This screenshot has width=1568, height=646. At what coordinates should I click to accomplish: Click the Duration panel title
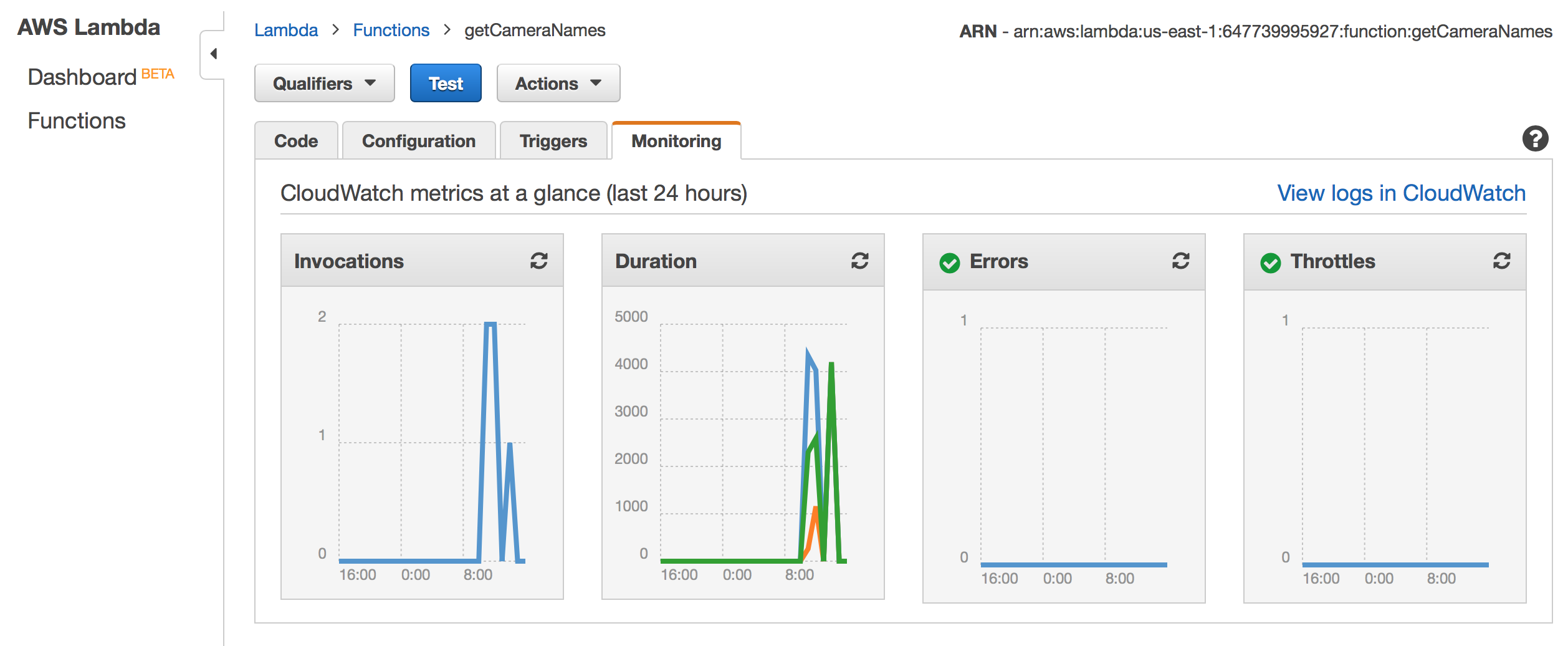656,261
